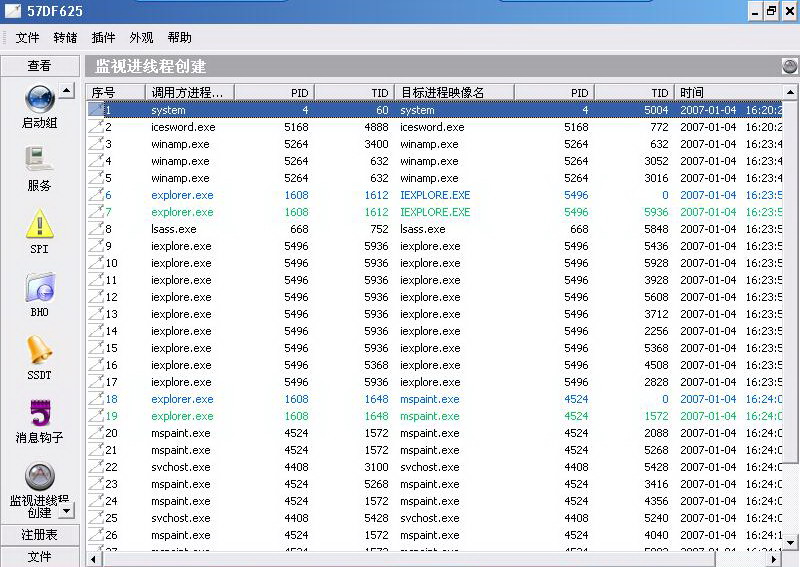The height and width of the screenshot is (567, 800).
Task: Click the horizontal scroll left arrow
Action: click(93, 559)
